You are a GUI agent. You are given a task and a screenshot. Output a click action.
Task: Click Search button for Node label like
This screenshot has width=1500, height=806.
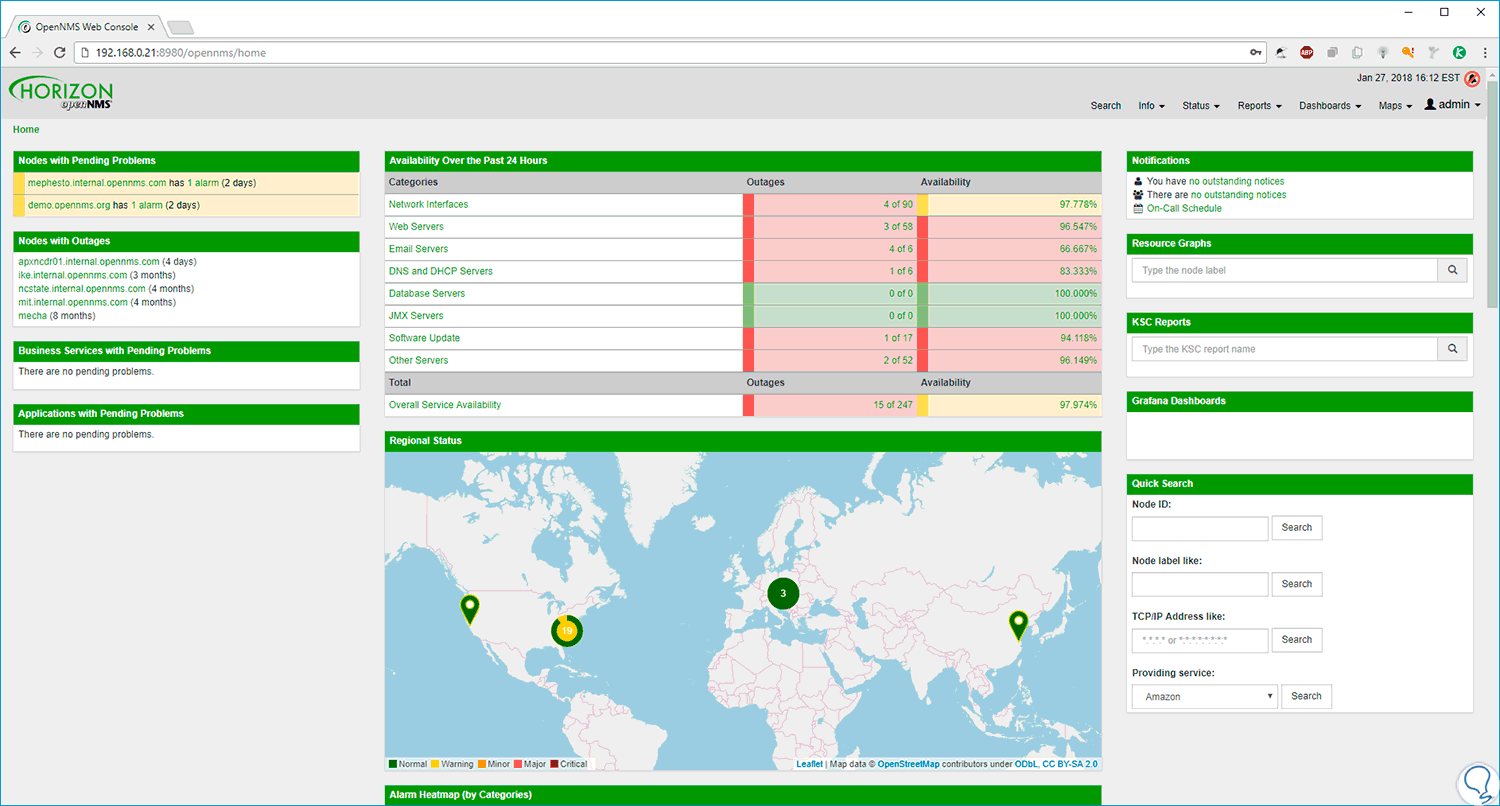1297,584
